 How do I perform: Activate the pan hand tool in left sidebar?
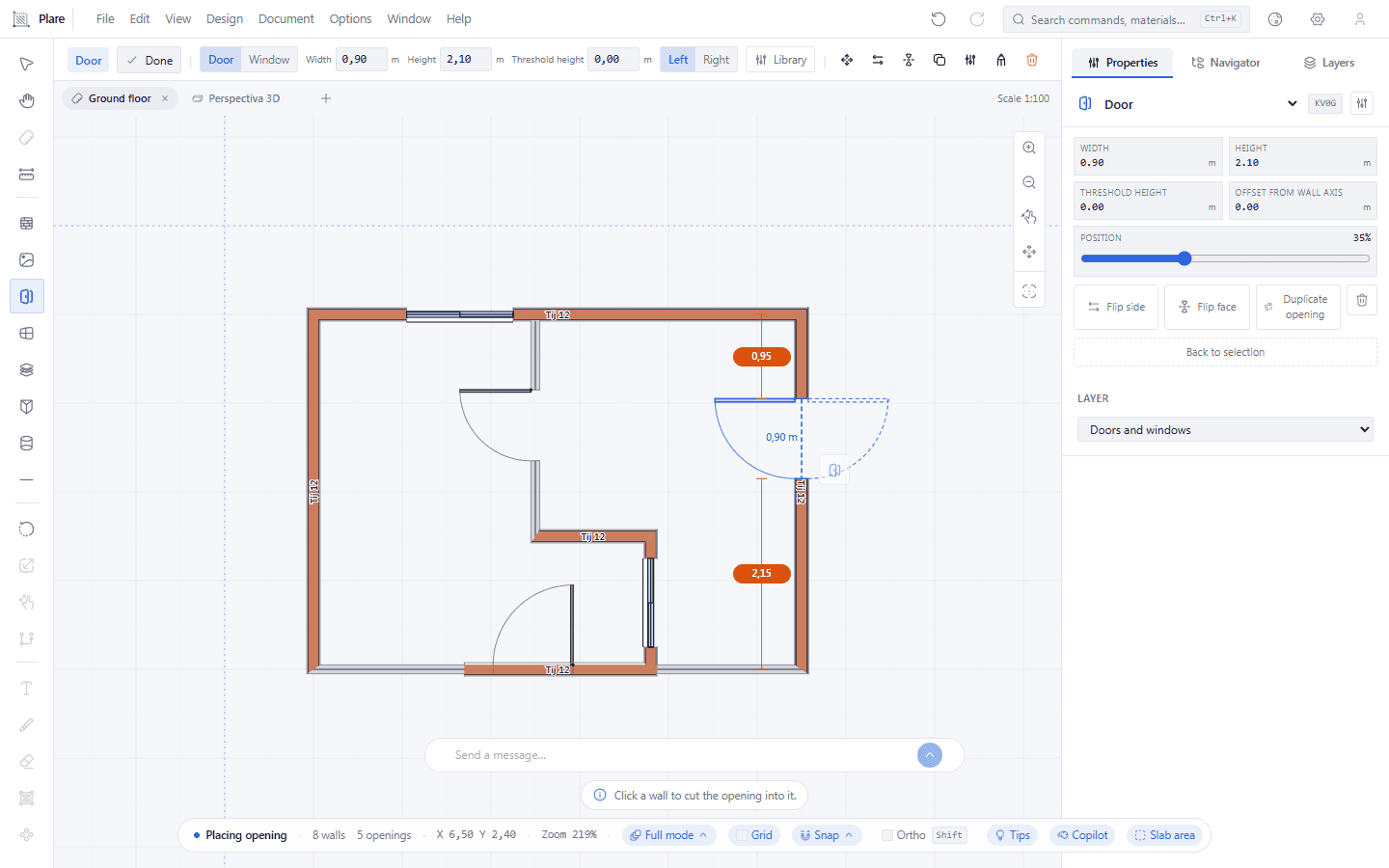pyautogui.click(x=27, y=100)
